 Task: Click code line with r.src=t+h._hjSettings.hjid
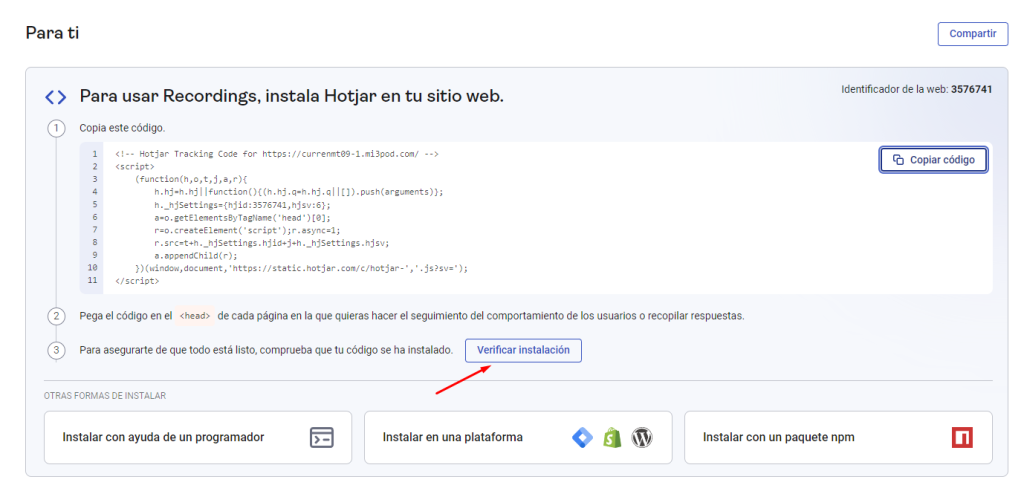click(272, 242)
